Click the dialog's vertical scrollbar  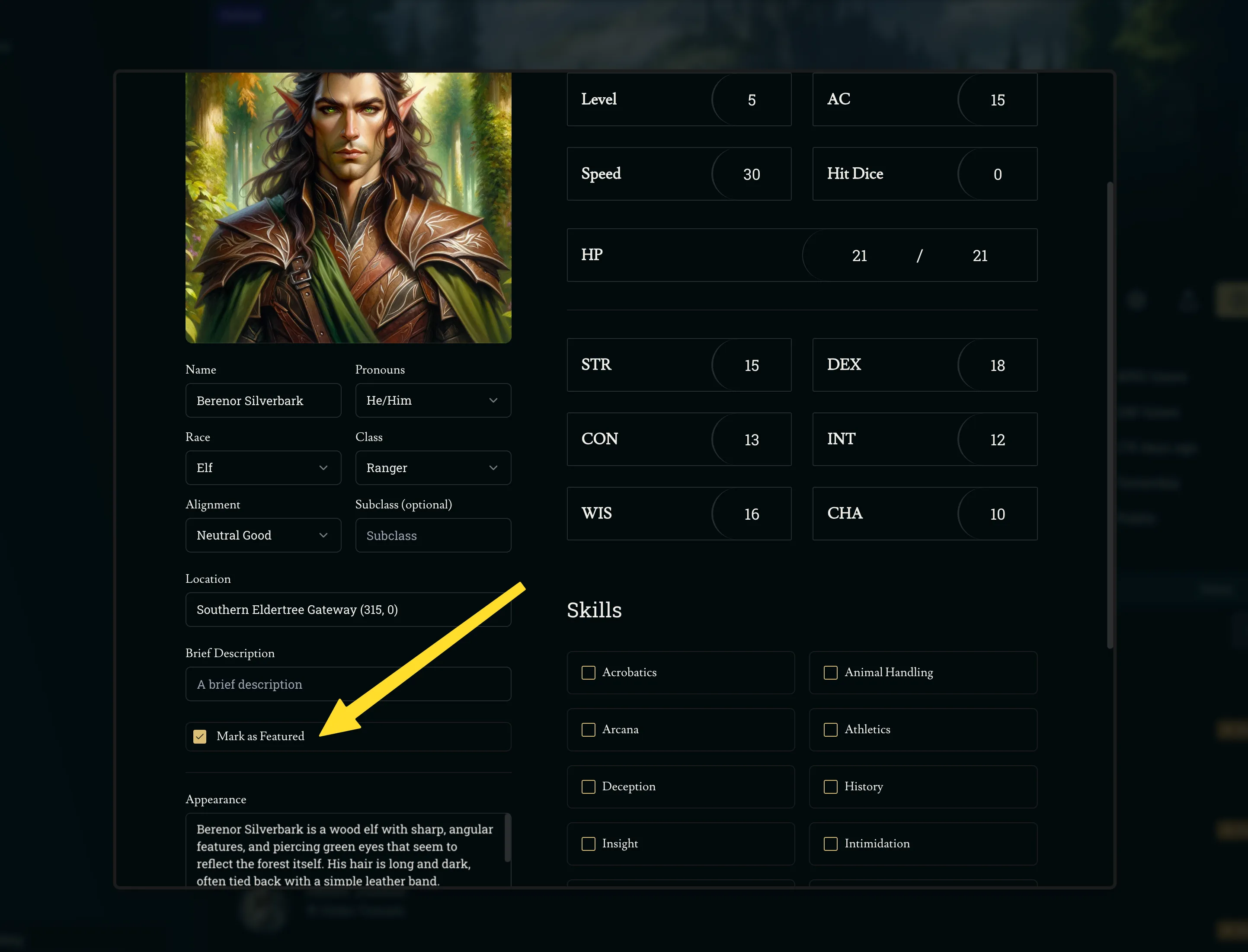[1110, 414]
